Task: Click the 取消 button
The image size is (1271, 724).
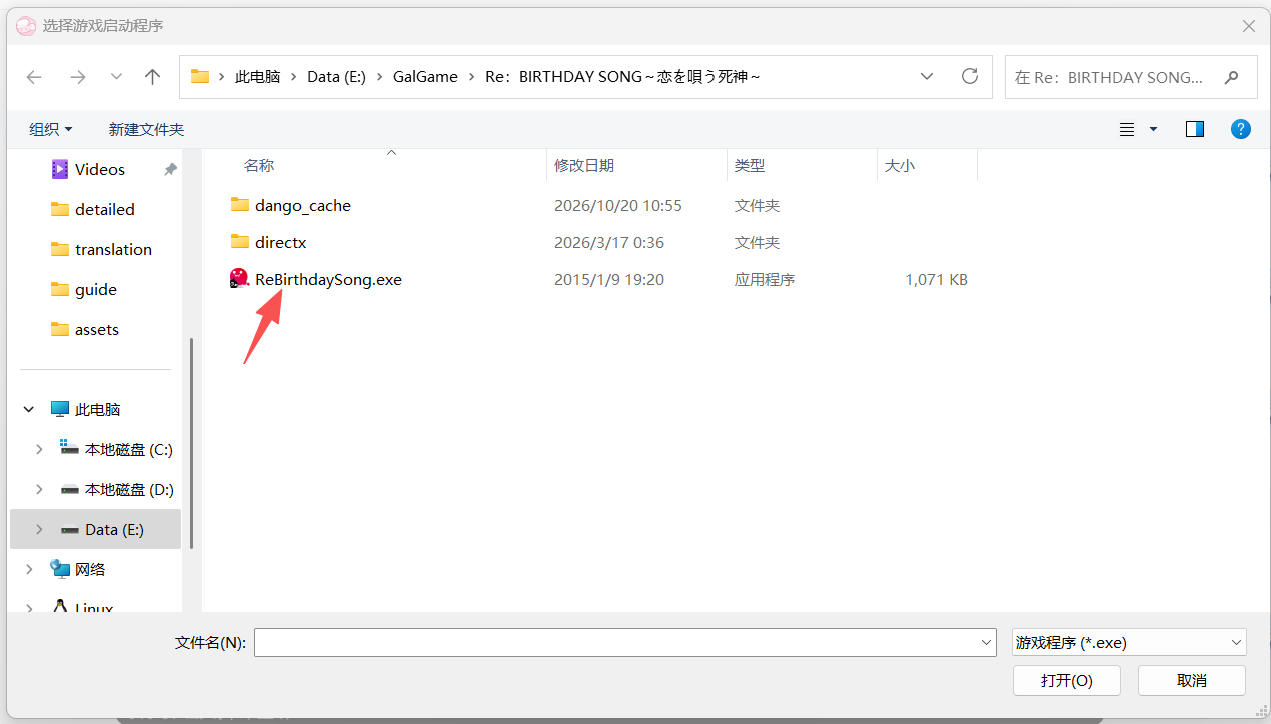Action: (x=1192, y=680)
